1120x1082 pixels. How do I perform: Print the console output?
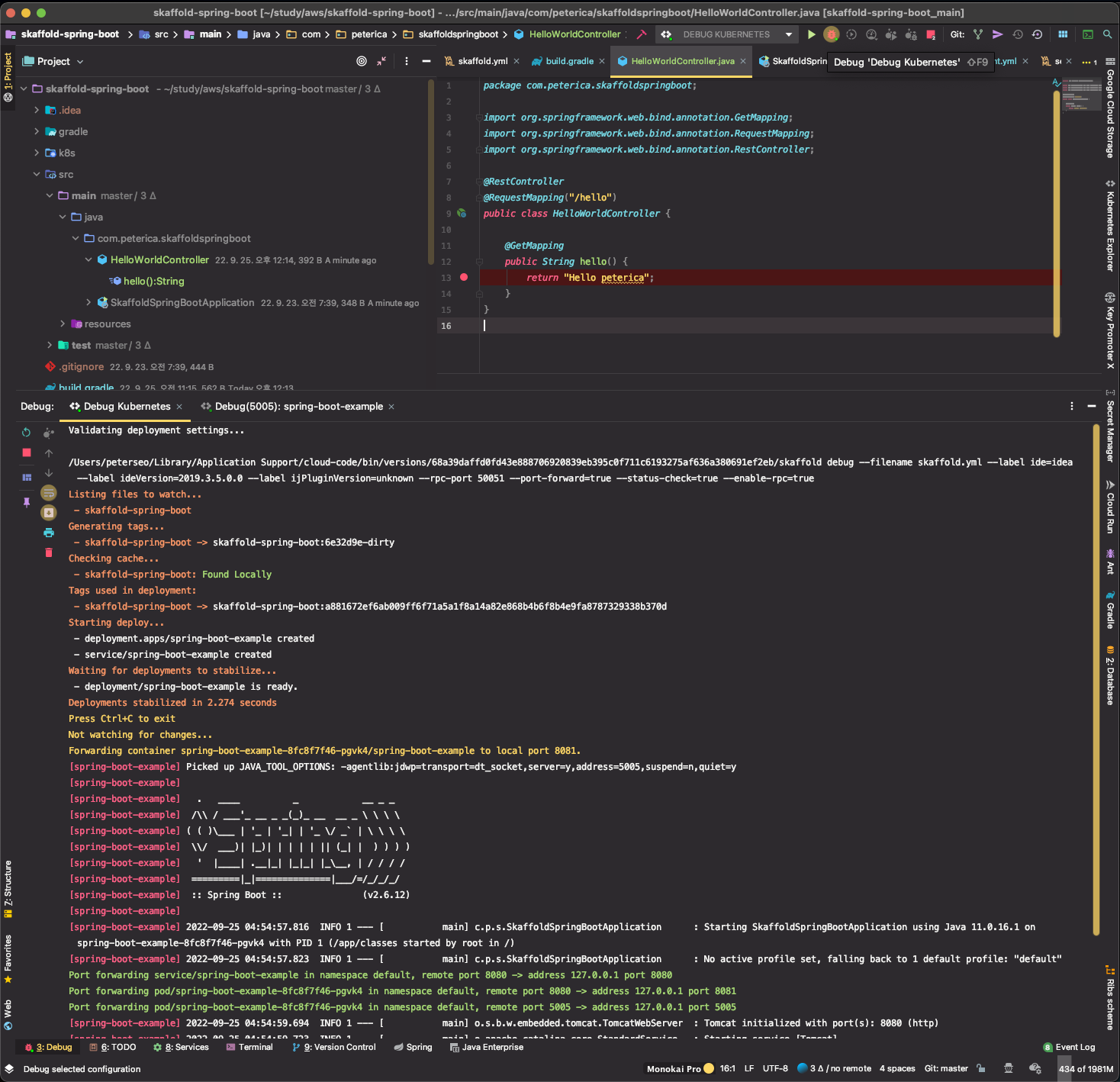point(49,533)
